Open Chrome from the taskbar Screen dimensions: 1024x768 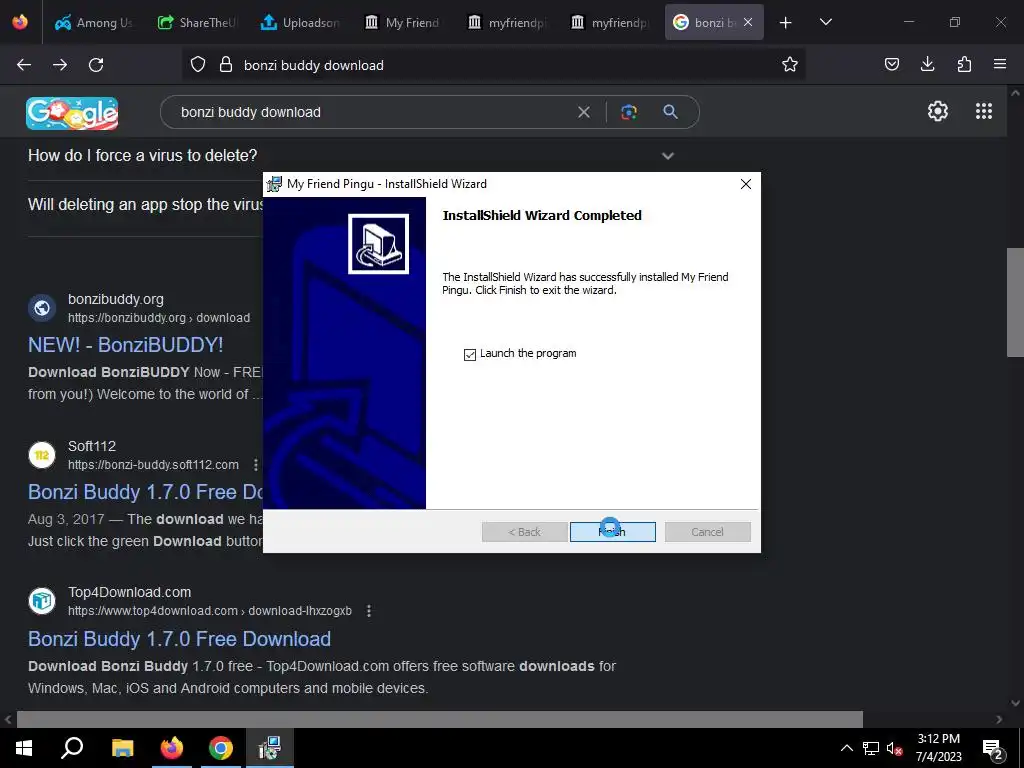tap(221, 748)
